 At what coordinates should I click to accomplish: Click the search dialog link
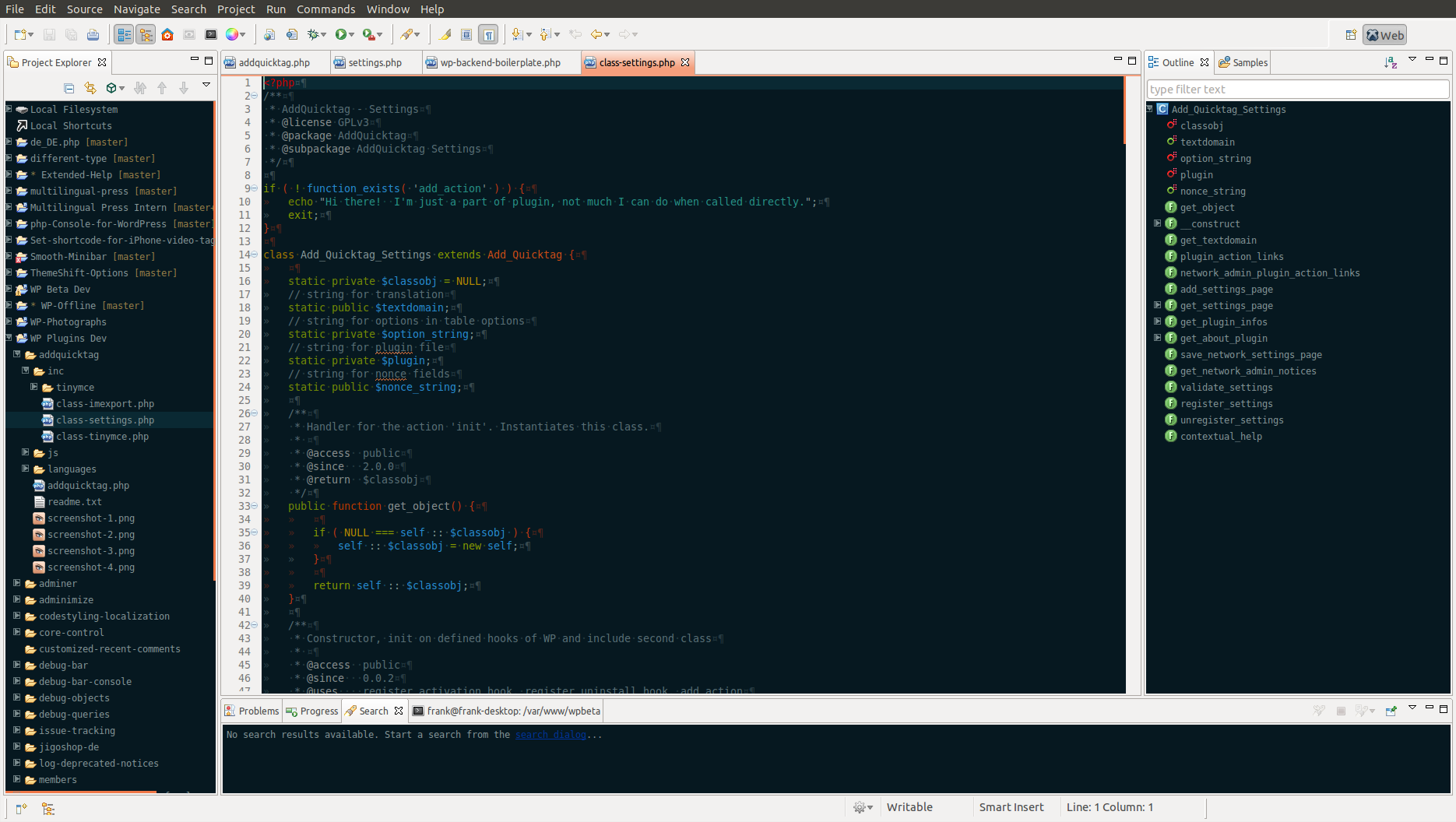pos(550,735)
